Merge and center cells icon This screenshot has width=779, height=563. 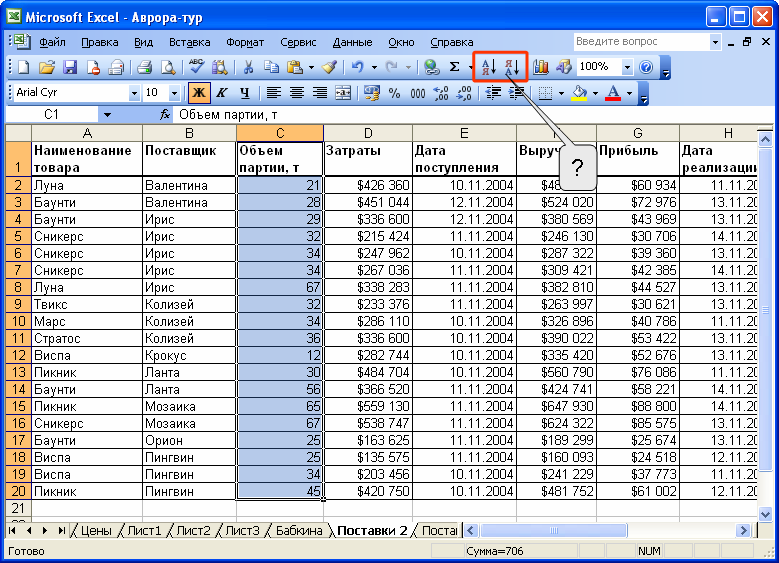click(x=343, y=92)
